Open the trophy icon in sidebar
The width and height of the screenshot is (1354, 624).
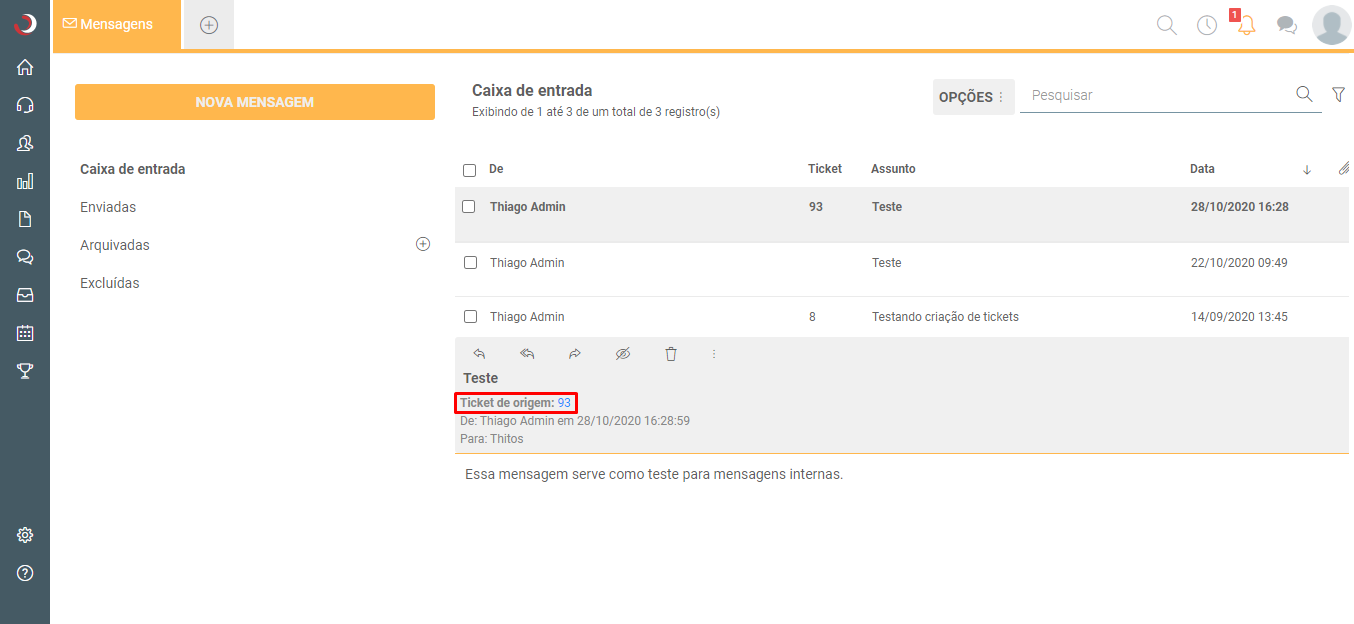25,371
